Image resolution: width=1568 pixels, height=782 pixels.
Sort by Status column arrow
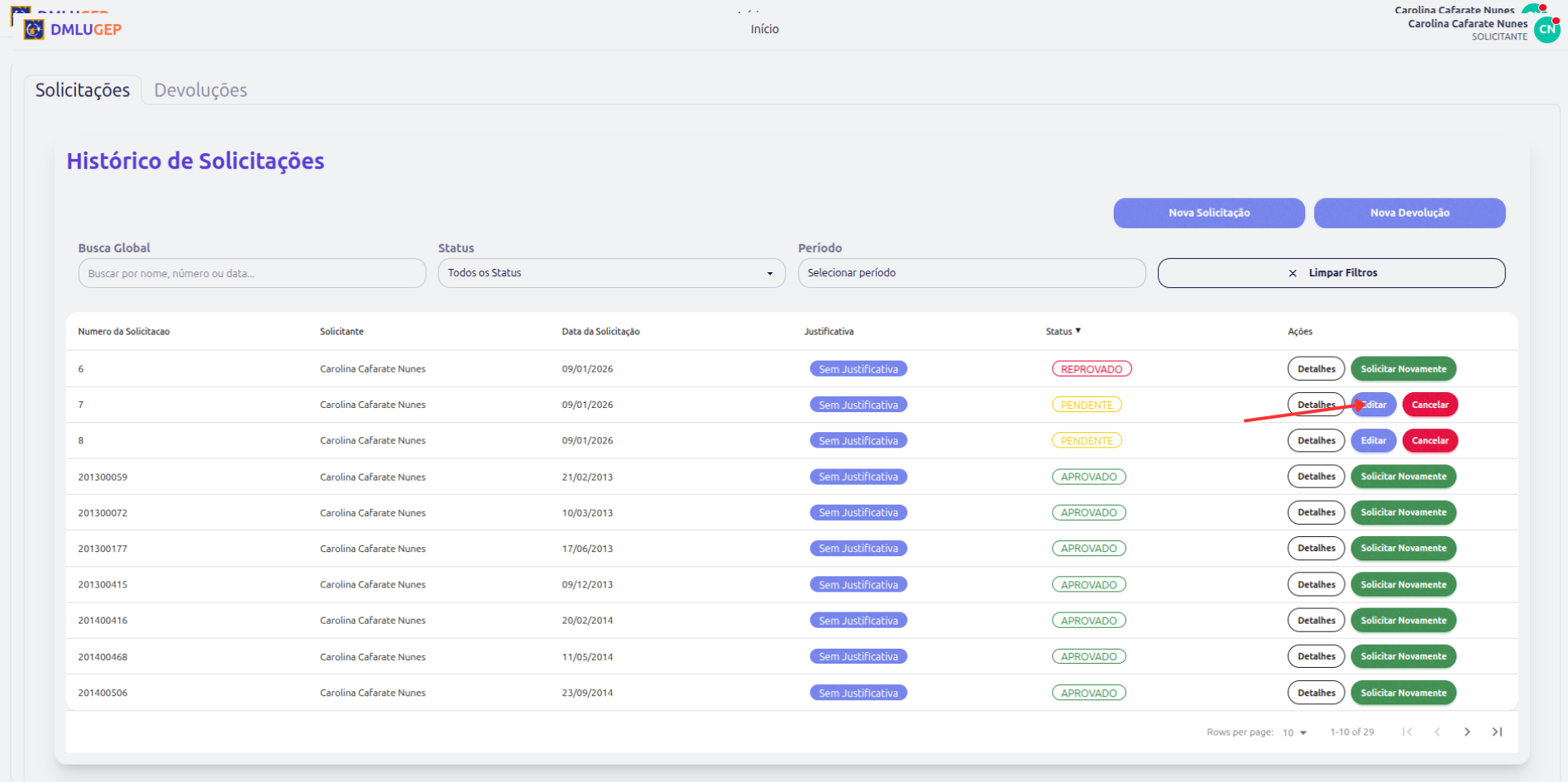1078,331
